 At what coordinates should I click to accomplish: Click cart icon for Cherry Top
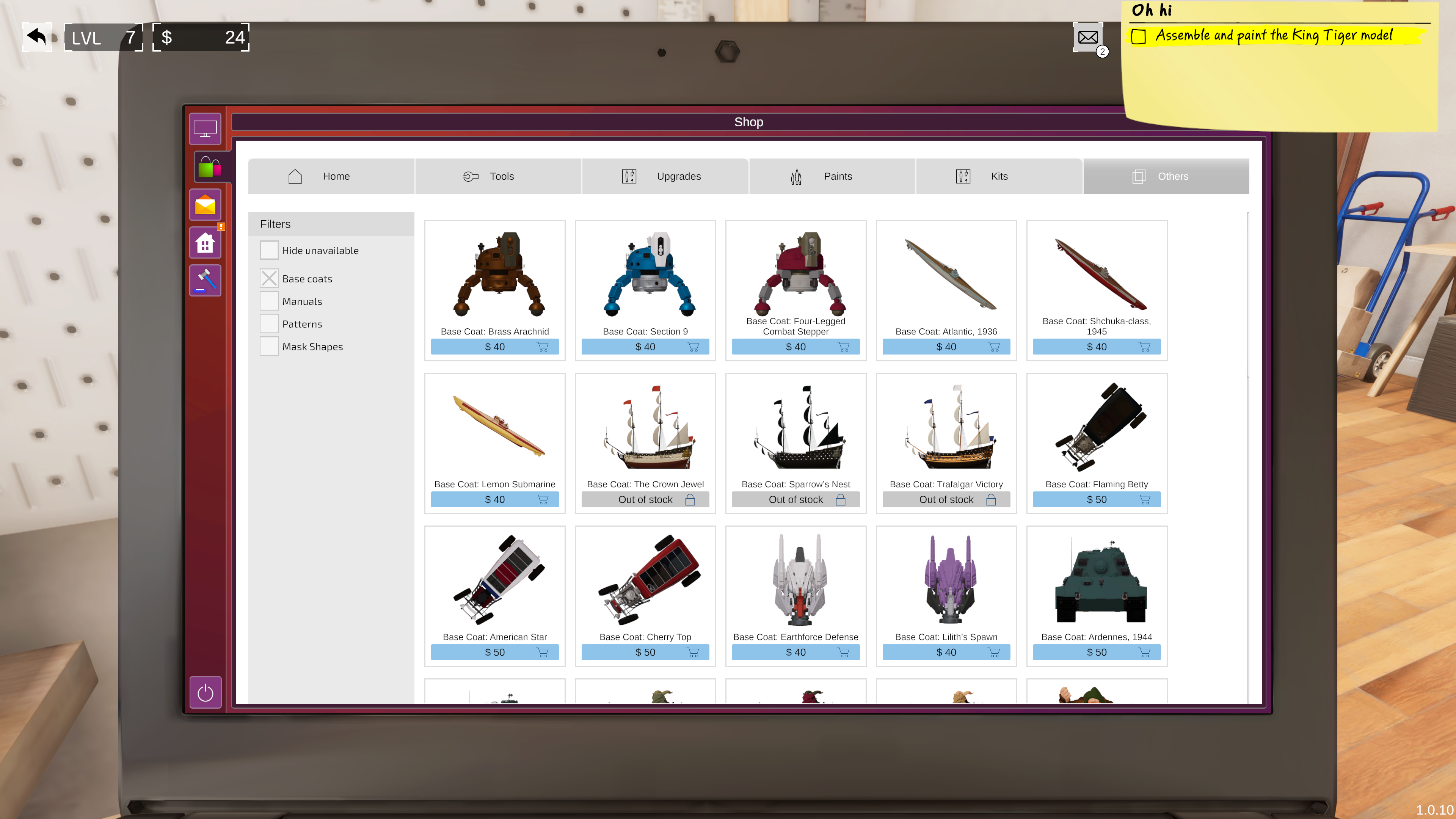click(693, 652)
